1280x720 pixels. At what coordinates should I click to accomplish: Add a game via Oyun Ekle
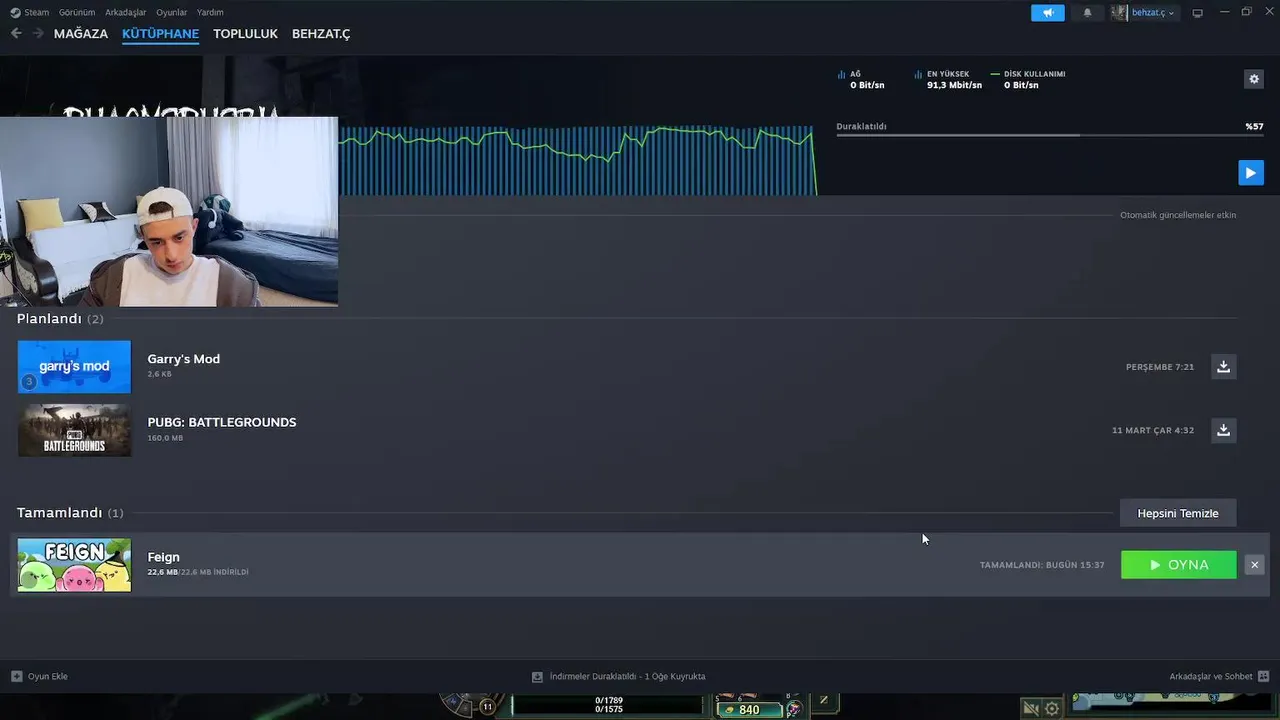[39, 676]
